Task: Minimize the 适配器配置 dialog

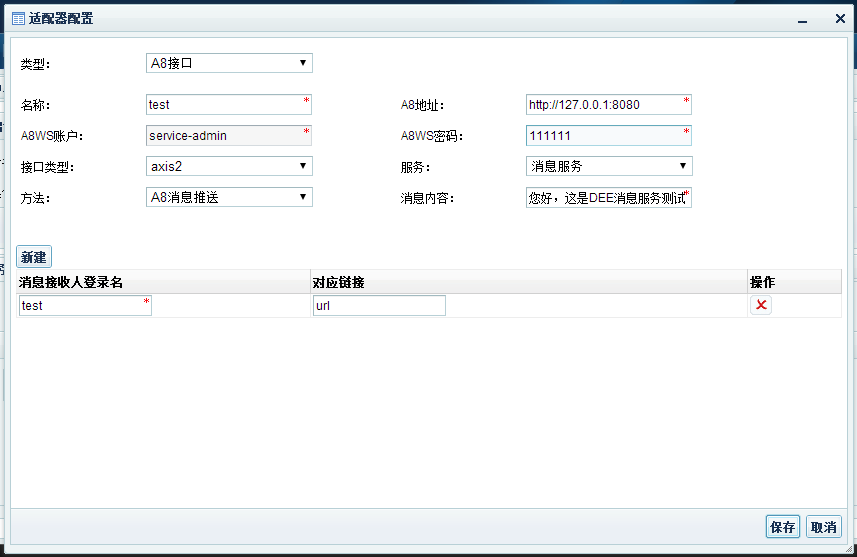Action: click(x=802, y=20)
